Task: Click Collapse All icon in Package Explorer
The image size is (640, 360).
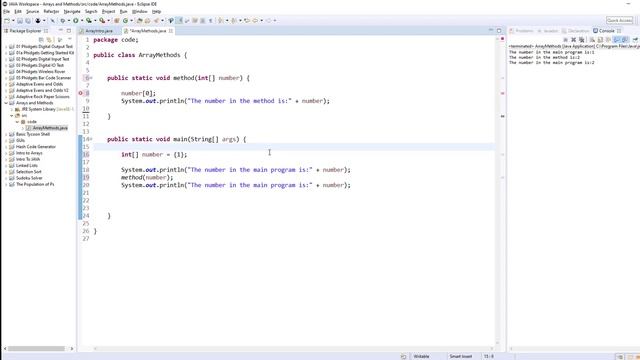Action: pos(41,40)
